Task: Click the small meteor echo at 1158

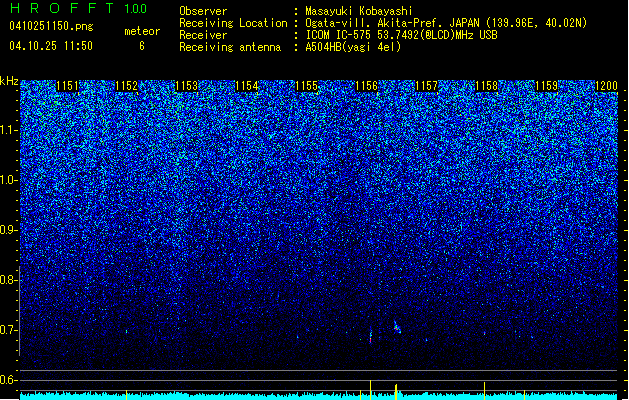Action: tap(485, 333)
